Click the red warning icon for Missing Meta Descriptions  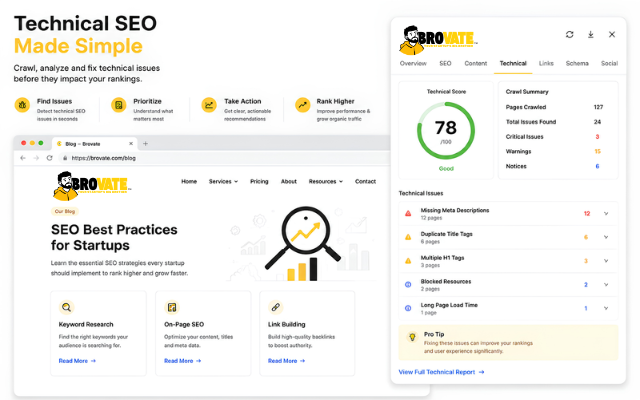click(x=408, y=213)
